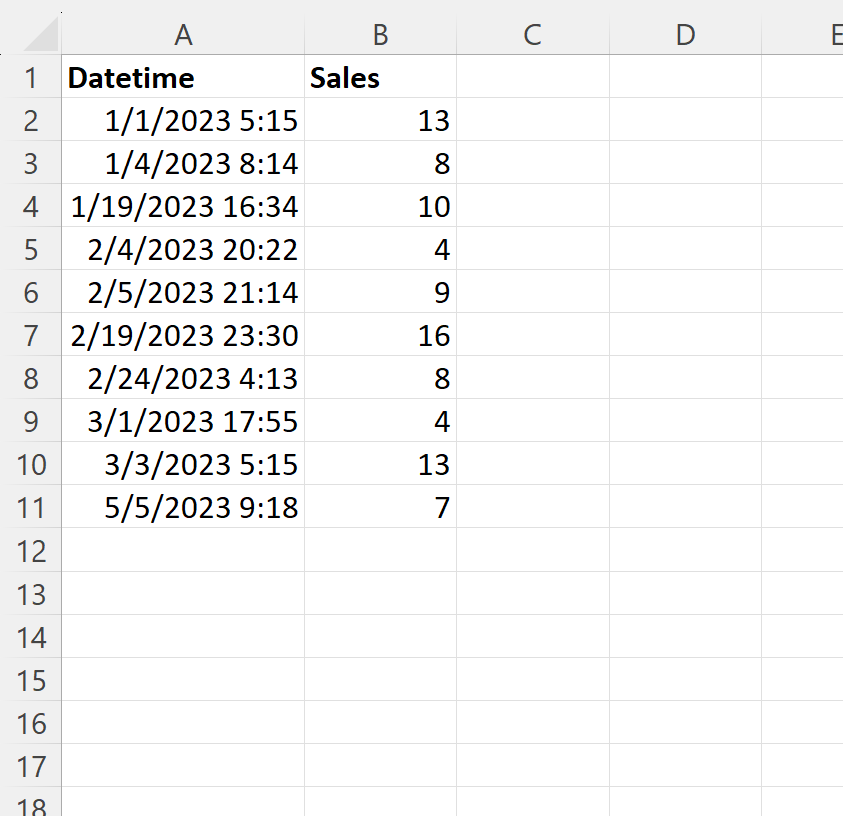Click Sales value 16 in row 7
The height and width of the screenshot is (816, 843).
pyautogui.click(x=380, y=335)
